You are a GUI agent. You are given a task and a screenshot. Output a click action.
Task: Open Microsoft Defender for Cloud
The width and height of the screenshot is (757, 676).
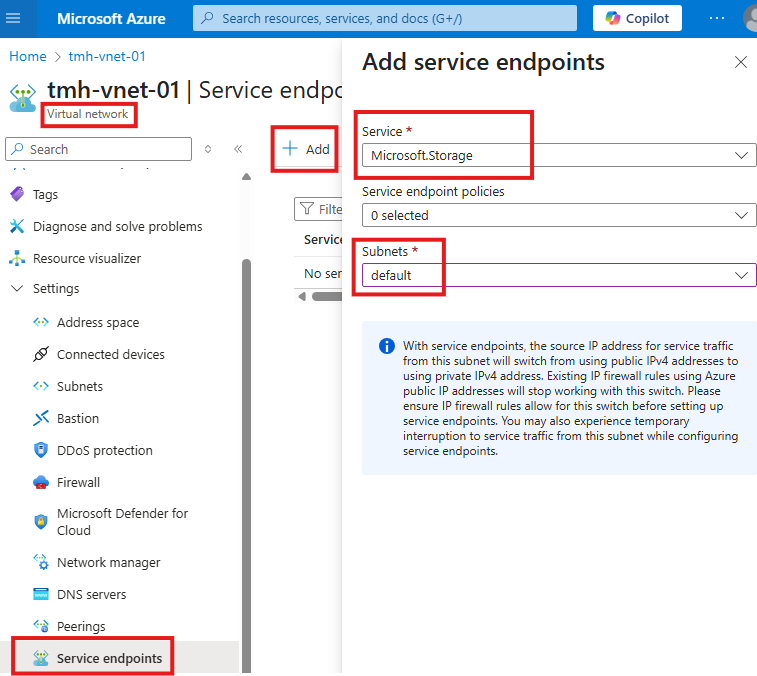click(x=123, y=522)
